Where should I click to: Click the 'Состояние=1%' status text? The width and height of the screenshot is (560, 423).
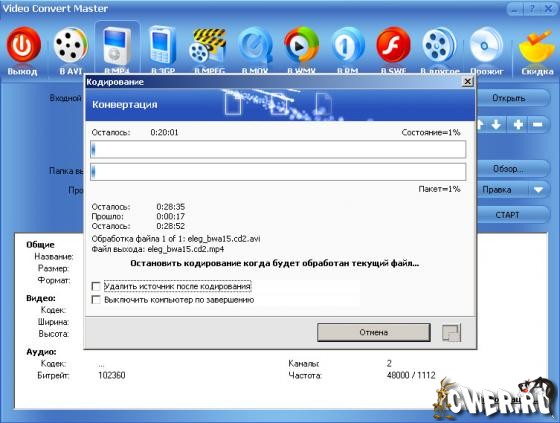tap(431, 133)
